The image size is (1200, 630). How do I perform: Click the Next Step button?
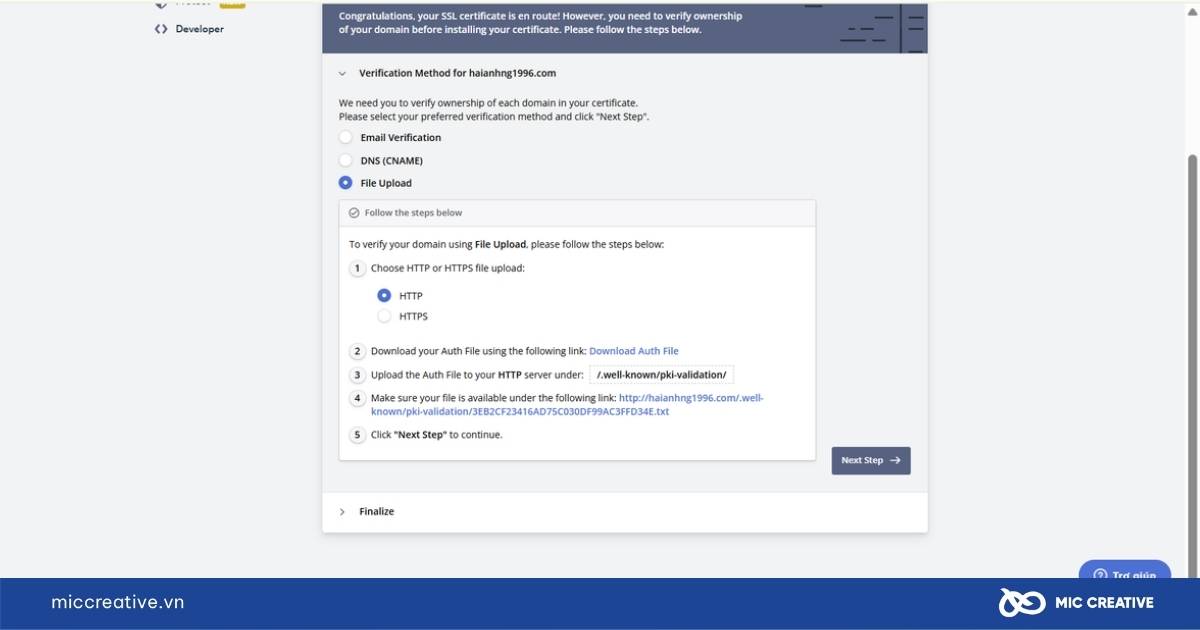point(871,460)
